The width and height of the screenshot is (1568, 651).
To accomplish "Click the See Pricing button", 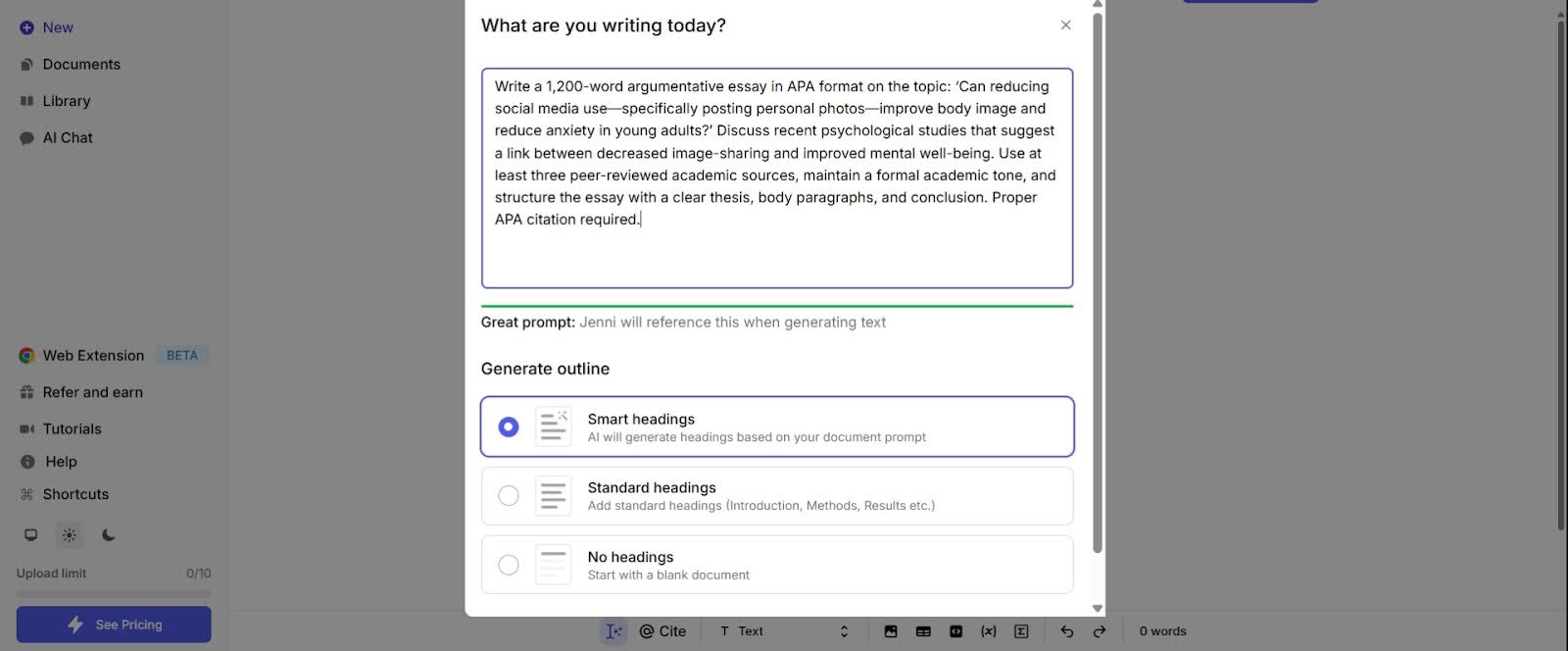I will tap(114, 625).
